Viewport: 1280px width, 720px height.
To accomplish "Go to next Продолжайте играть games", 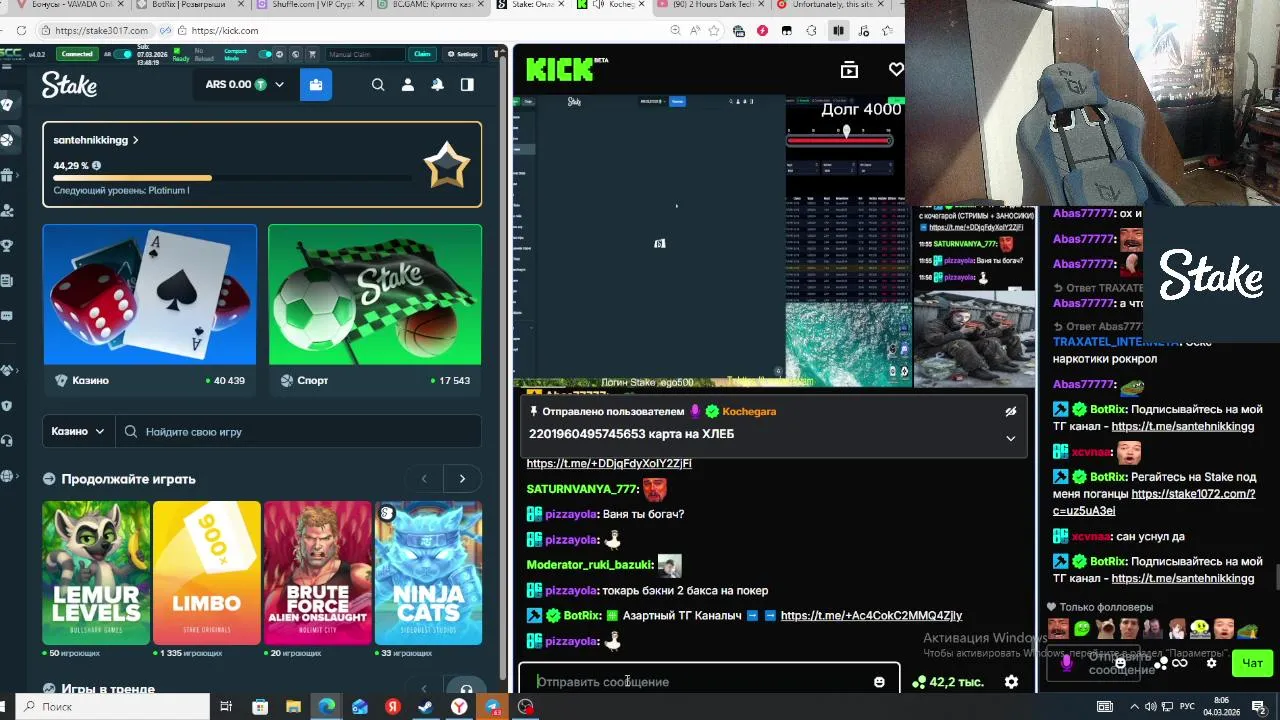I will [462, 479].
